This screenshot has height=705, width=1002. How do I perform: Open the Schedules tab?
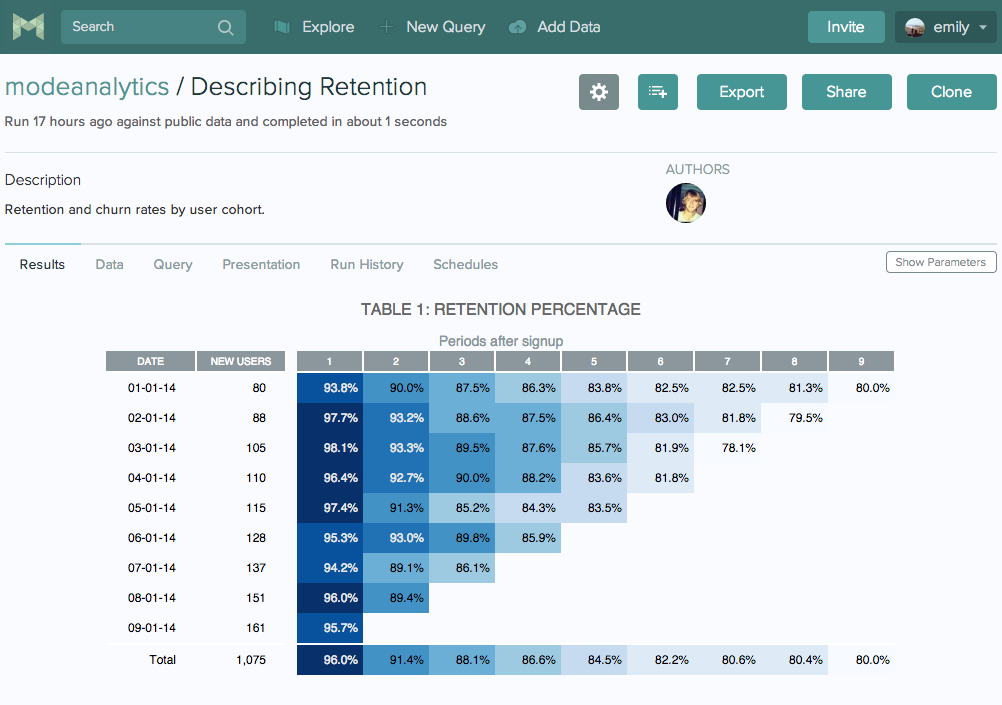[x=465, y=264]
